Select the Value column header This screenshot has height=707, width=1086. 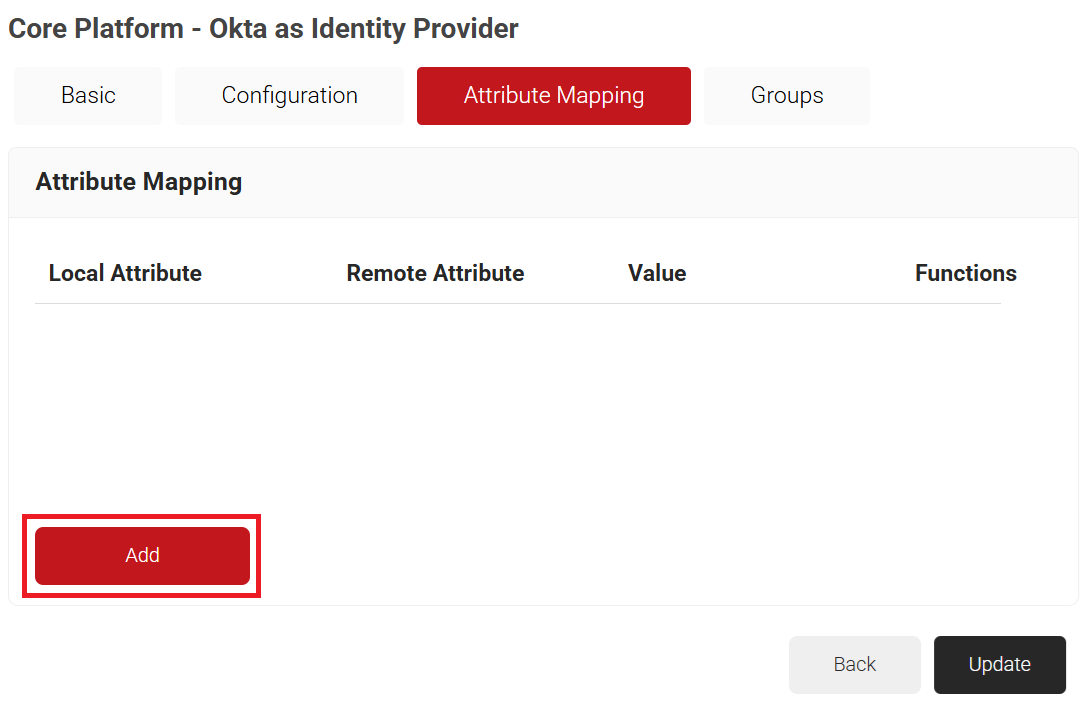(657, 274)
